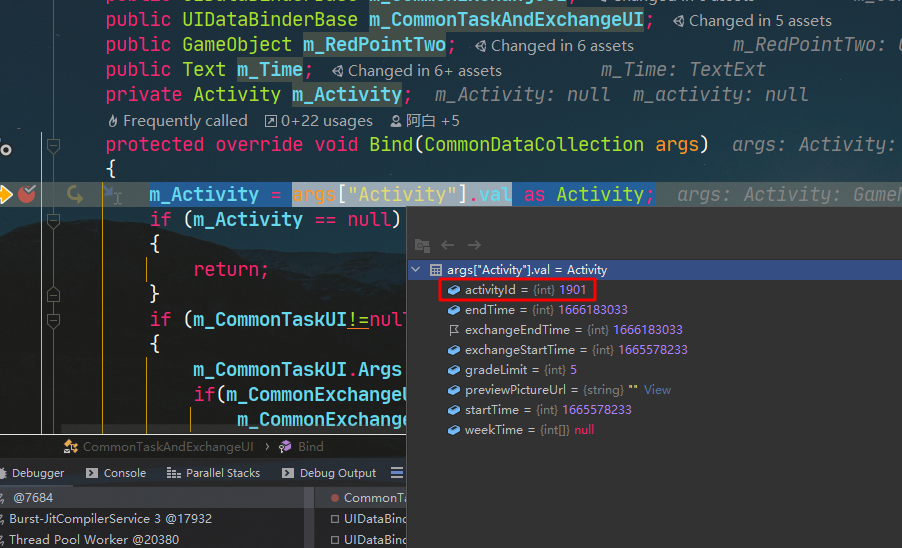Viewport: 902px width, 548px height.
Task: Open the View link for previewPictureUrl
Action: point(657,390)
